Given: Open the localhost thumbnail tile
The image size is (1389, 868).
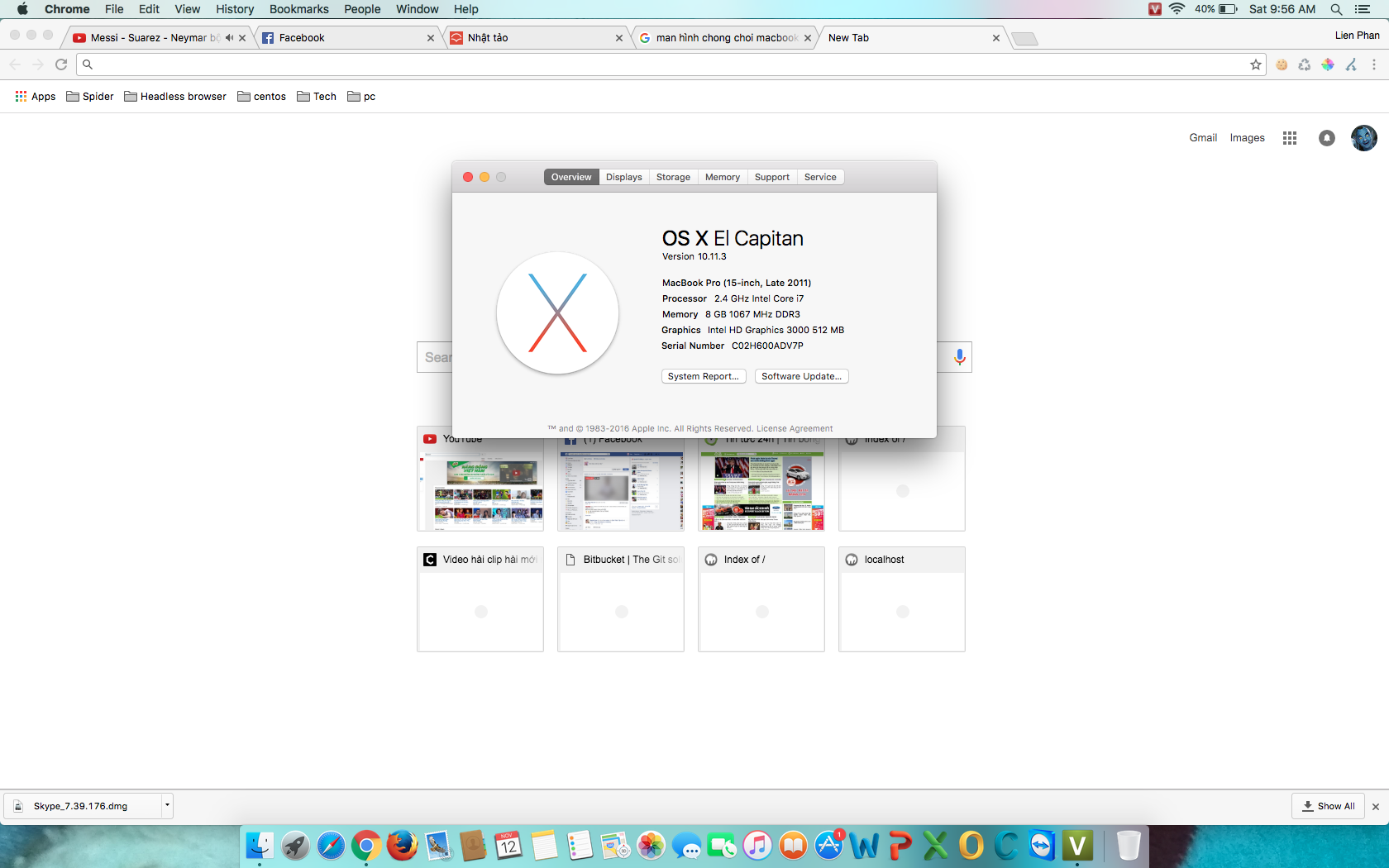Looking at the screenshot, I should pyautogui.click(x=902, y=599).
